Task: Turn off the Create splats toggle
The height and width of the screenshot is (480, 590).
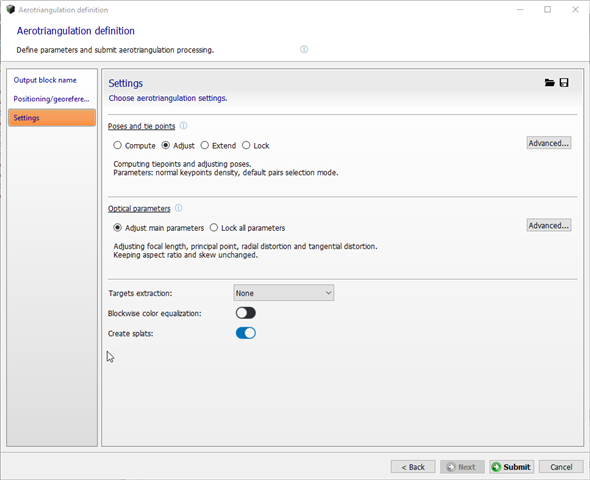Action: click(x=246, y=333)
